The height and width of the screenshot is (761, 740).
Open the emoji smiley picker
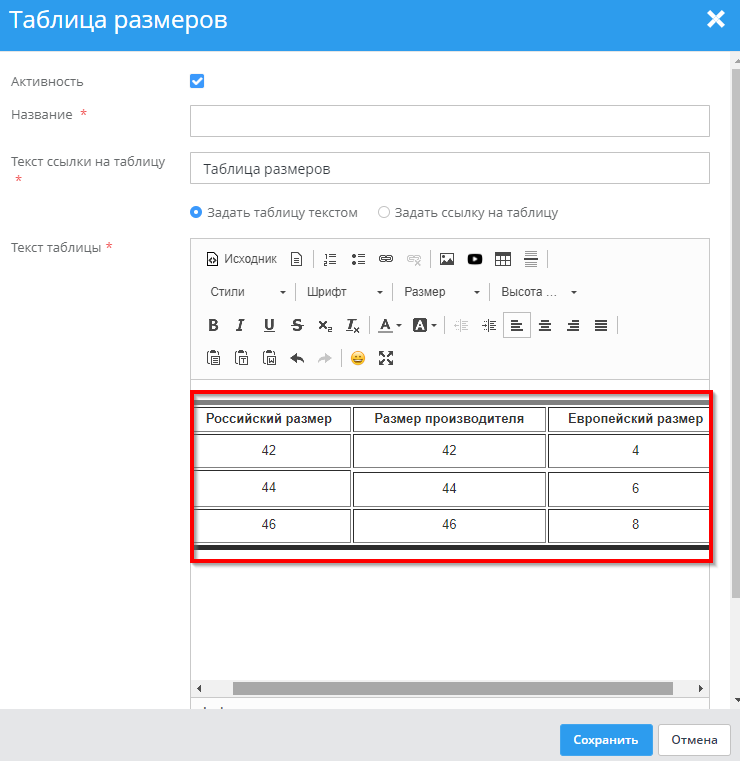tap(358, 358)
